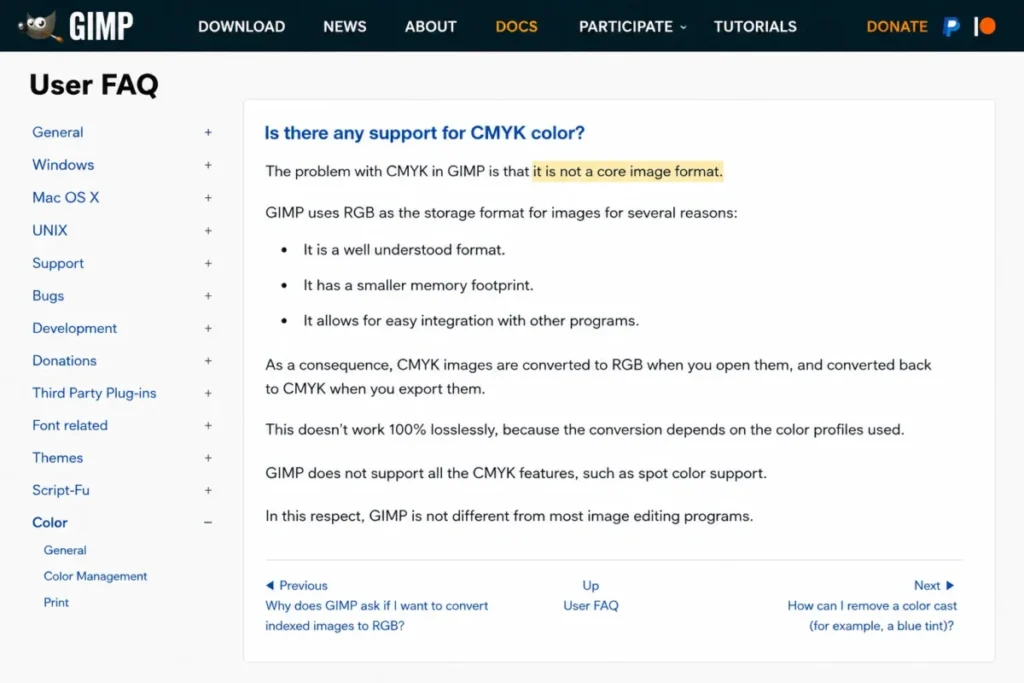Open 'How can I remove a color cast' article
This screenshot has height=683, width=1024.
tap(872, 616)
